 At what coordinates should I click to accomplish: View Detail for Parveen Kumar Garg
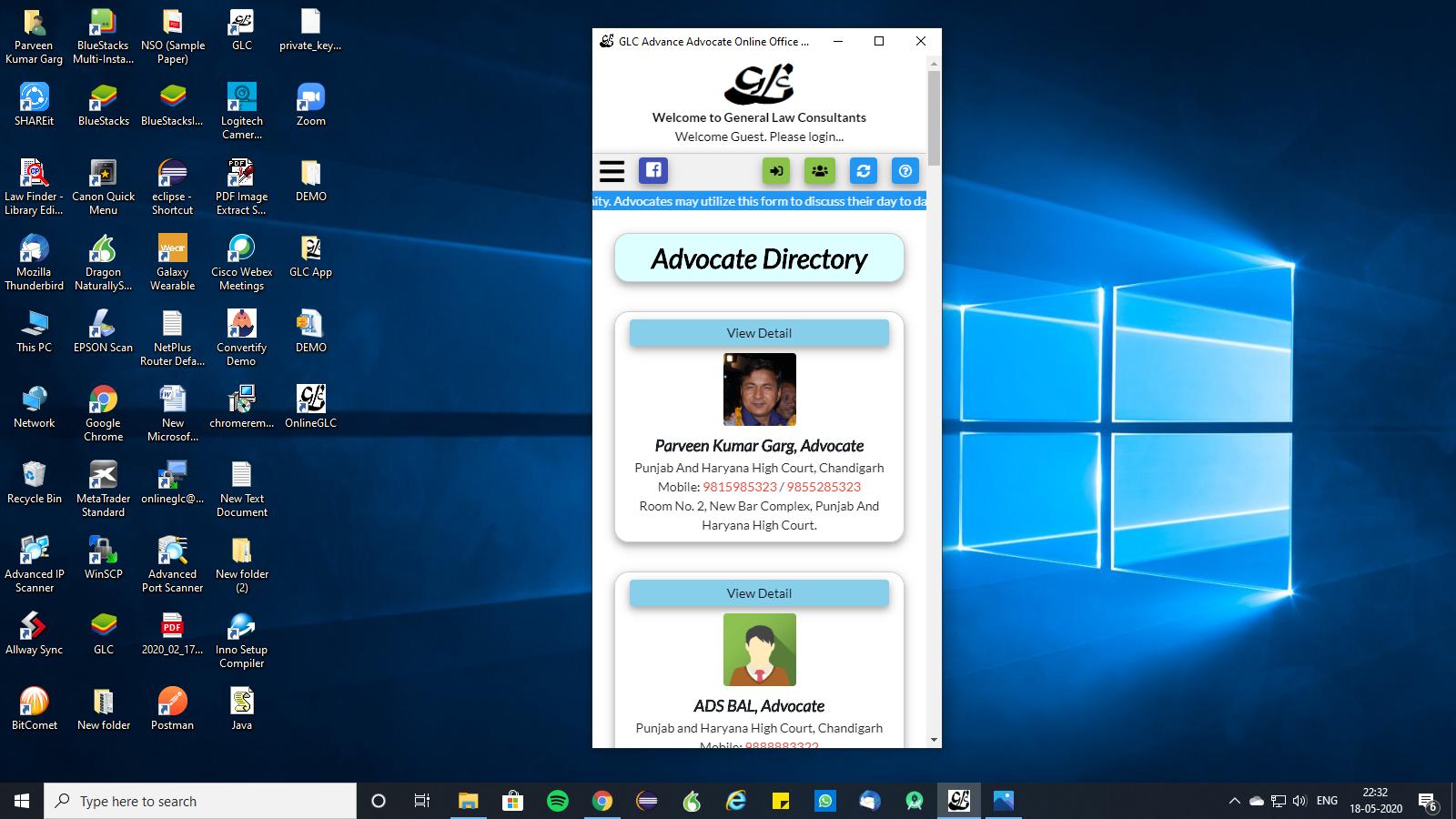point(759,333)
